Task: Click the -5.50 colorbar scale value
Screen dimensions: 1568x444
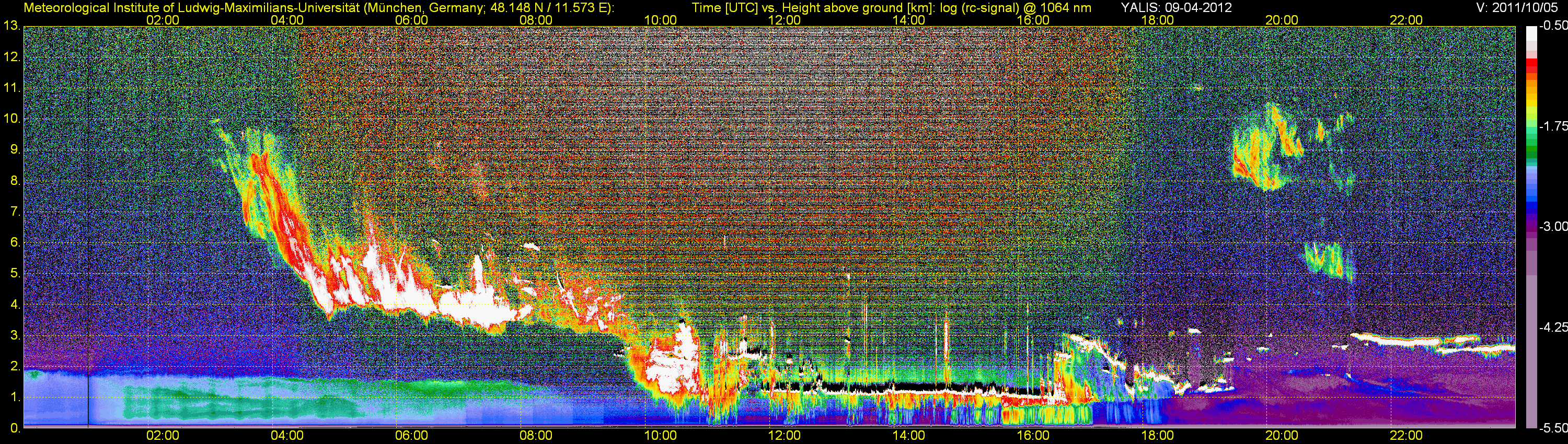Action: point(1553,428)
